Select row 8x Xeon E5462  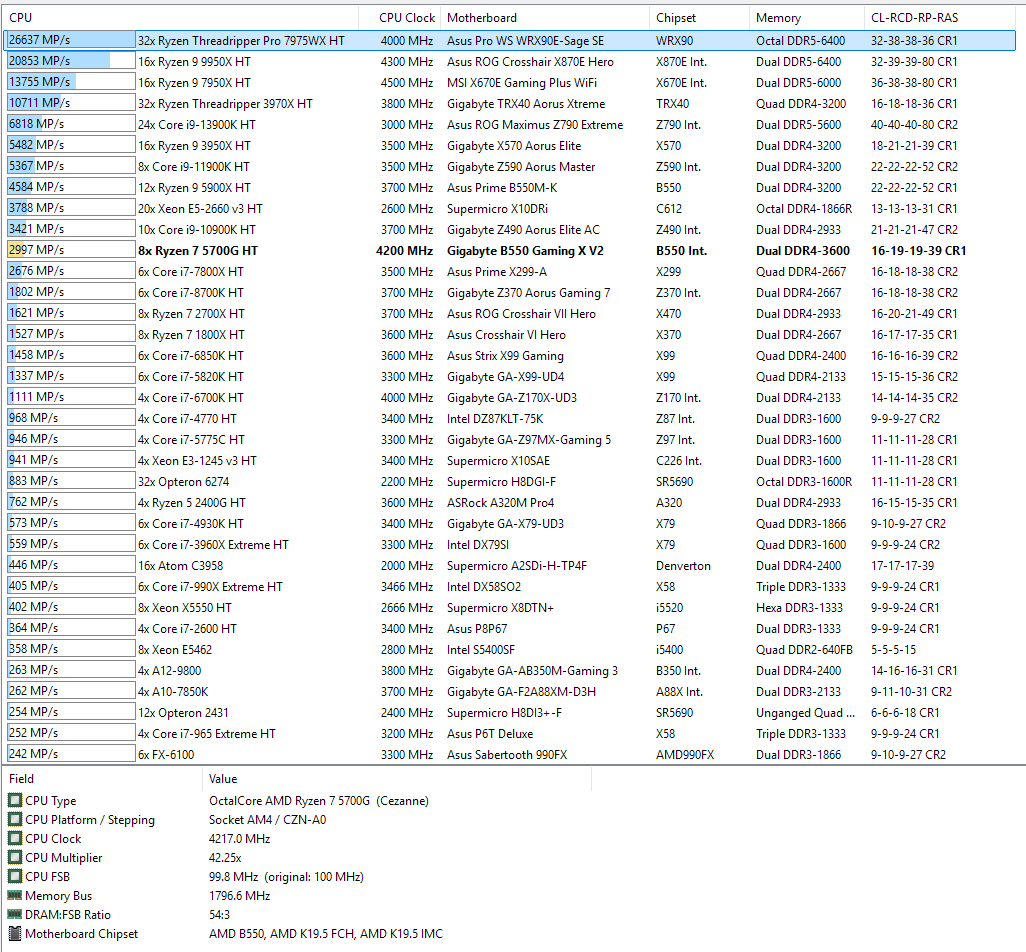509,650
